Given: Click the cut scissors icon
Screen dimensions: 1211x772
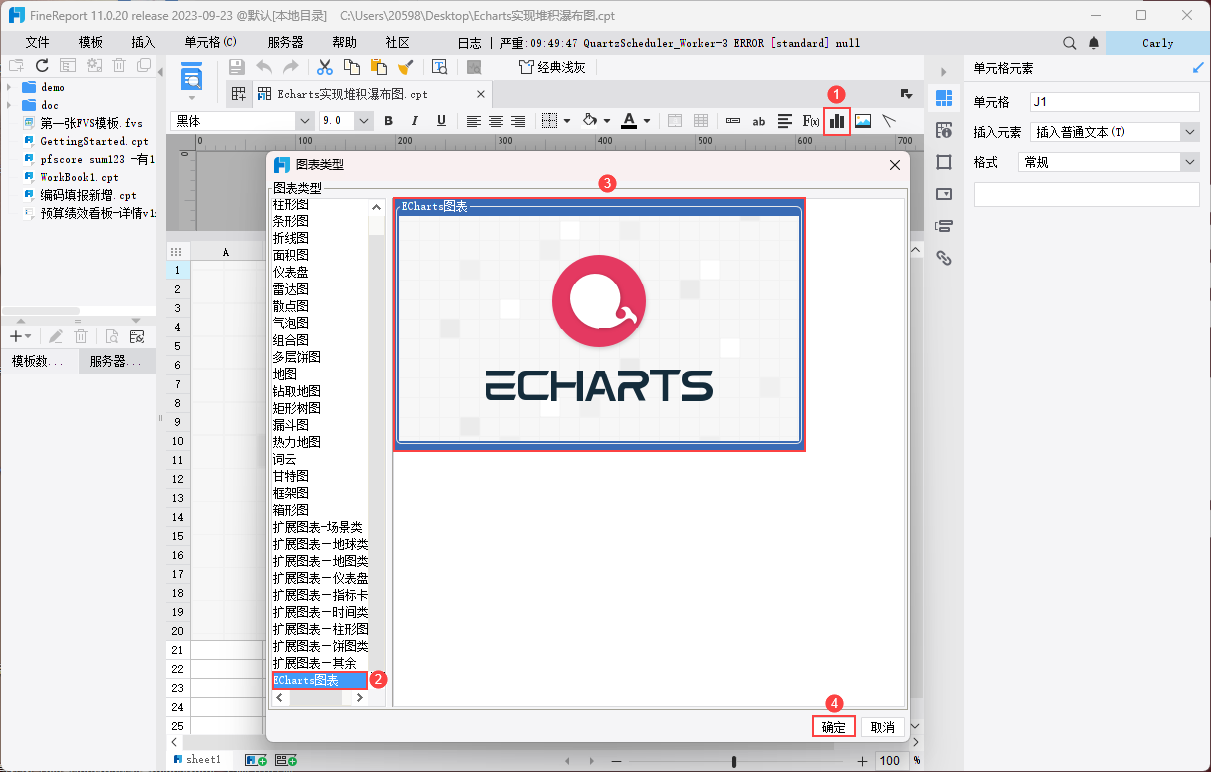Looking at the screenshot, I should 324,67.
